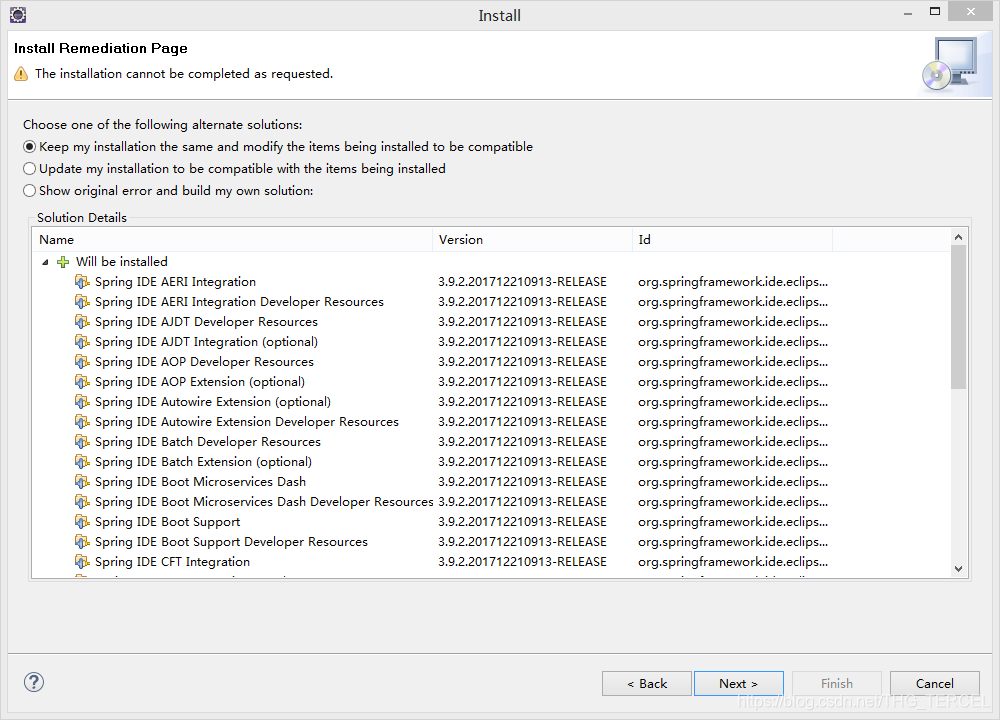Select Spring IDE Boot Support Developer Resources

pyautogui.click(x=232, y=541)
